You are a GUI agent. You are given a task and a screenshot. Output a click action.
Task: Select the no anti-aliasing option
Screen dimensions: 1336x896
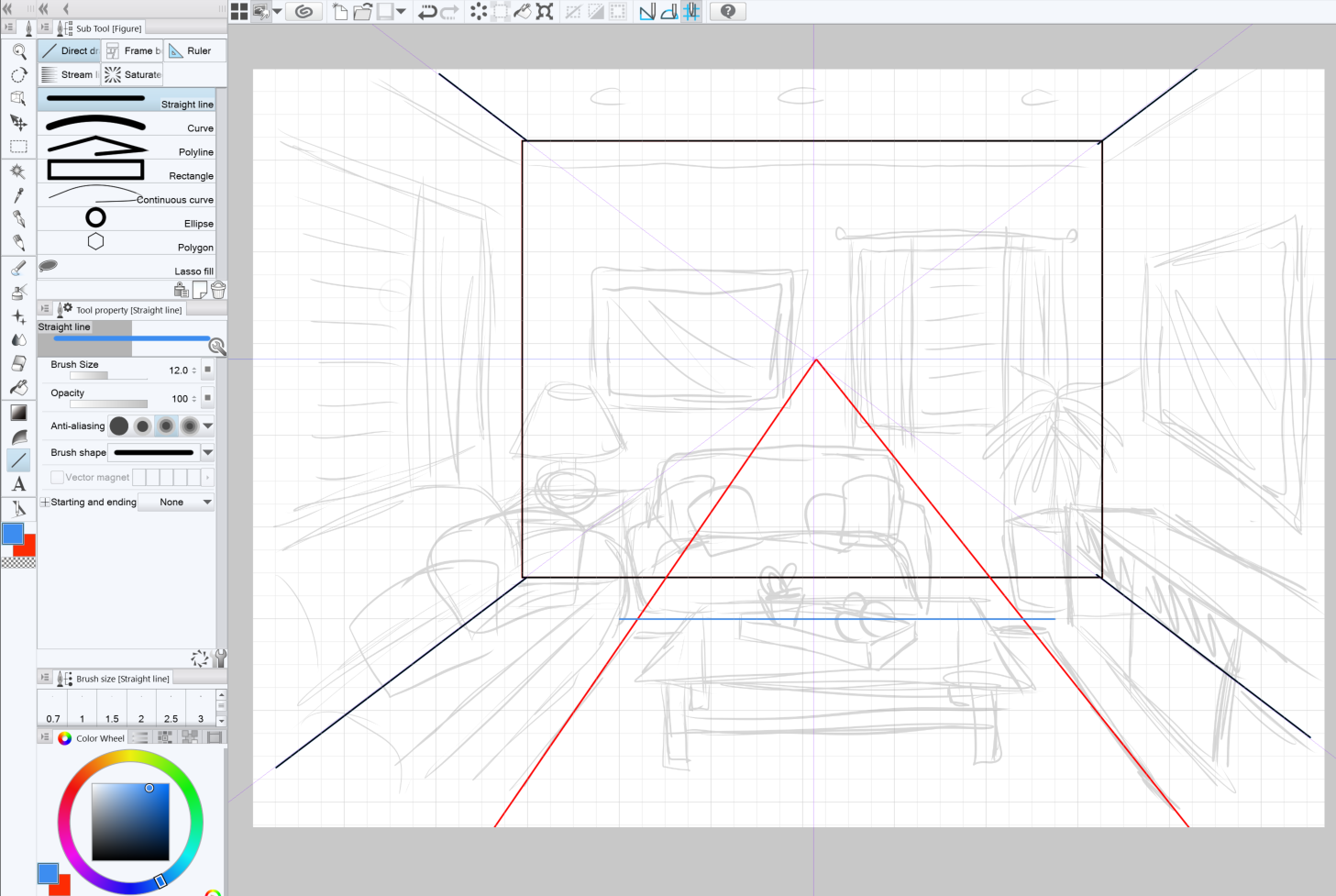click(119, 426)
